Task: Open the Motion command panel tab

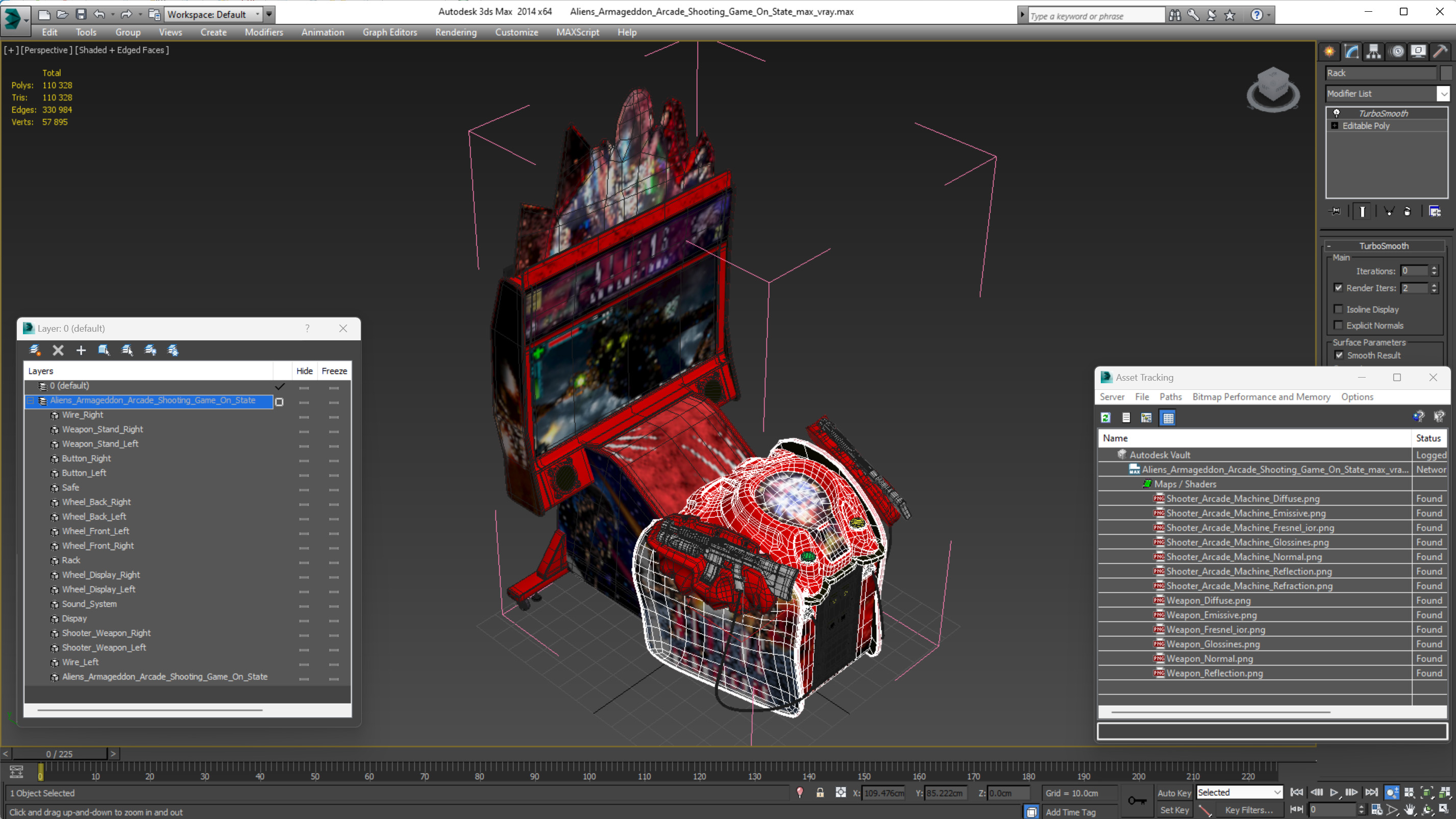Action: (x=1397, y=52)
